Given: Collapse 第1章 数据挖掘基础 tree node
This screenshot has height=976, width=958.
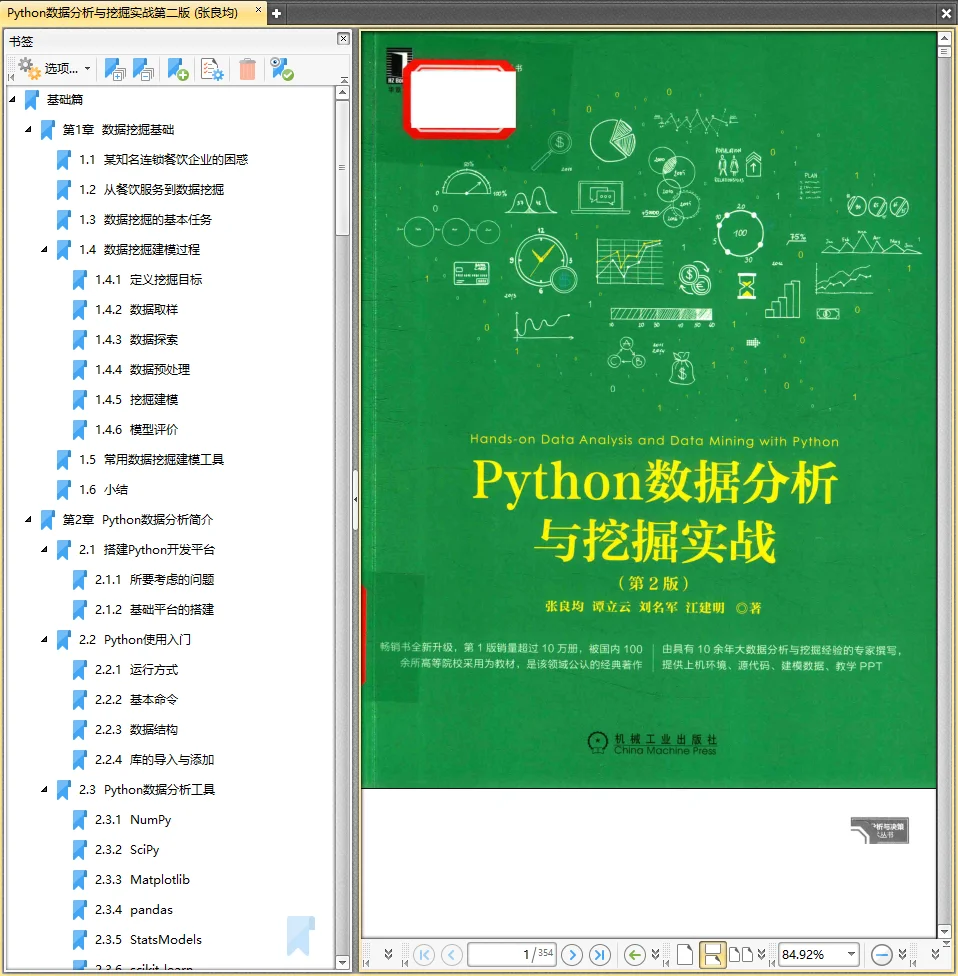Looking at the screenshot, I should [x=28, y=129].
